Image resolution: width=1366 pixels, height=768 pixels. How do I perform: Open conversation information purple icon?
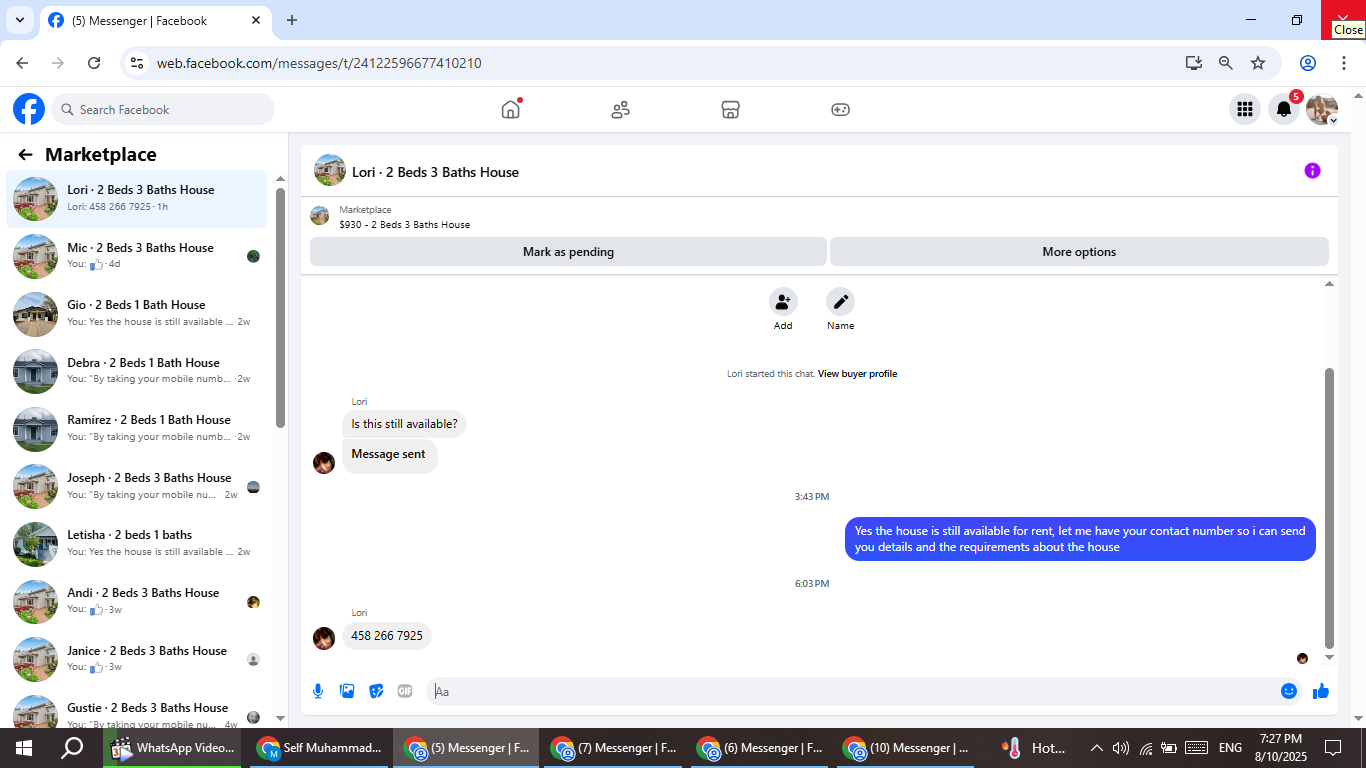(1312, 171)
